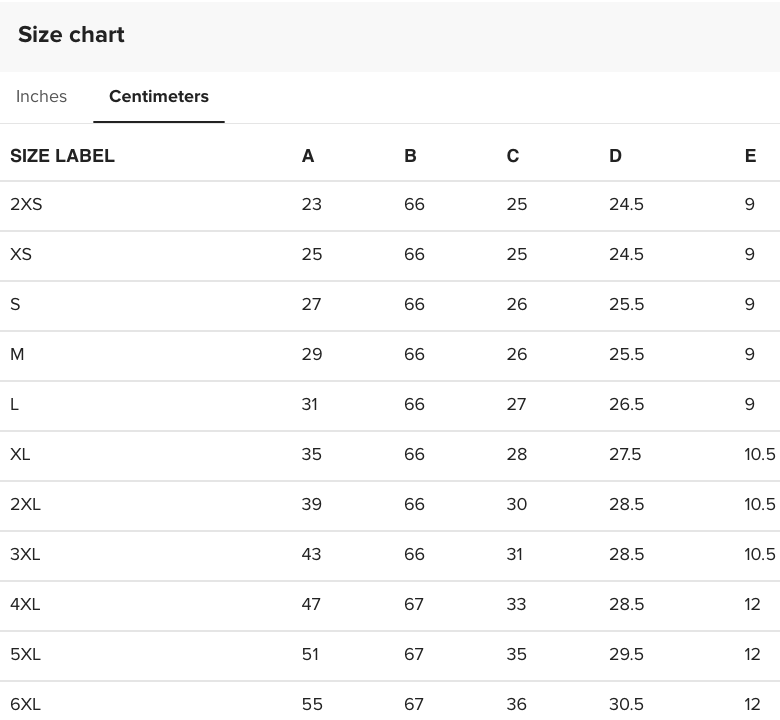Select the XS size label
Screen dimensions: 780x720
click(21, 255)
